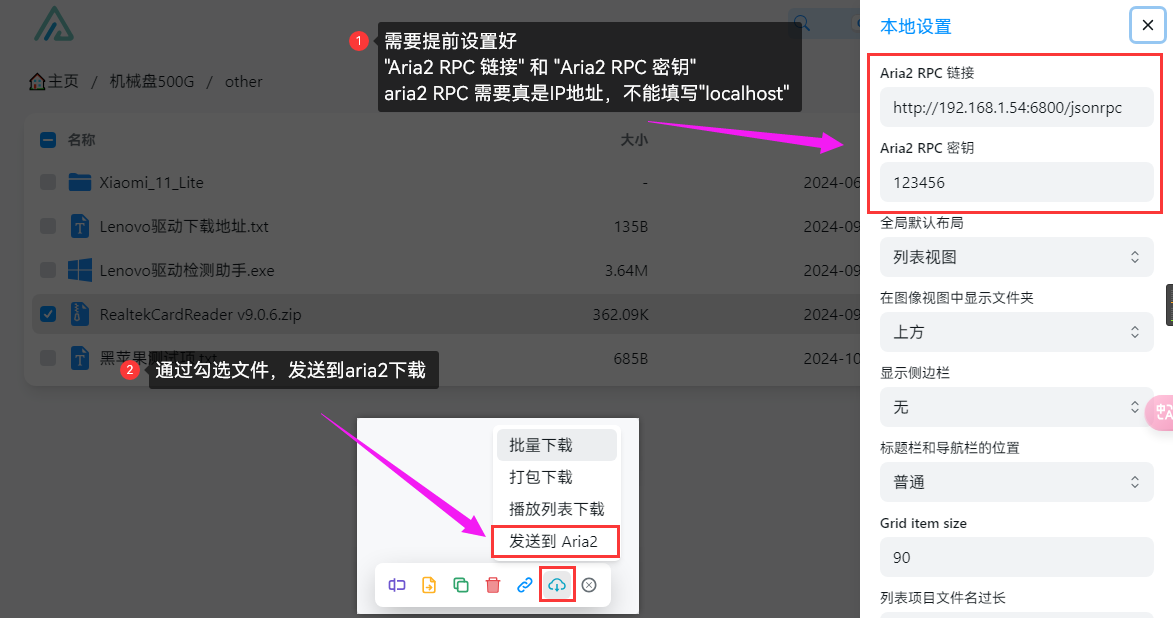Choose 发送到 Aria2 from the download menu
The image size is (1173, 618).
[x=555, y=542]
